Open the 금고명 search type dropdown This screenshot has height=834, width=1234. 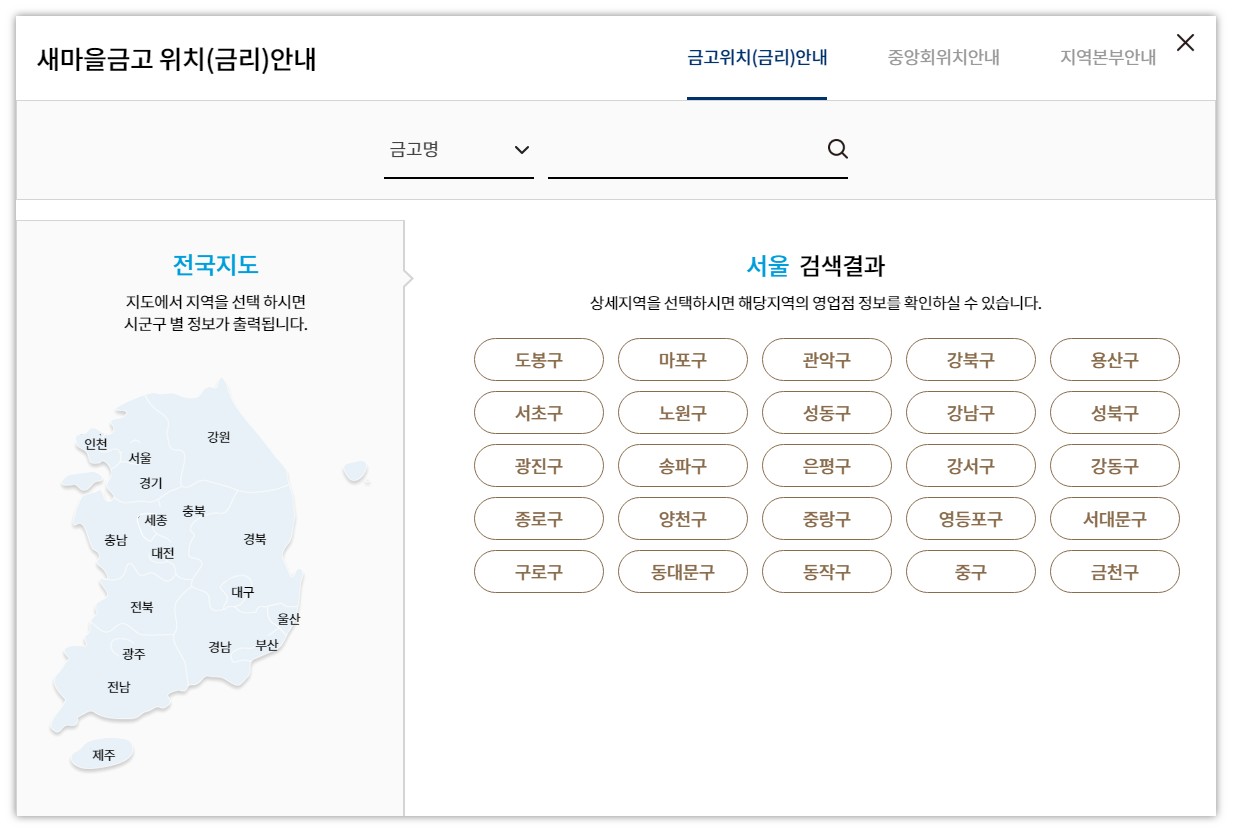point(459,150)
